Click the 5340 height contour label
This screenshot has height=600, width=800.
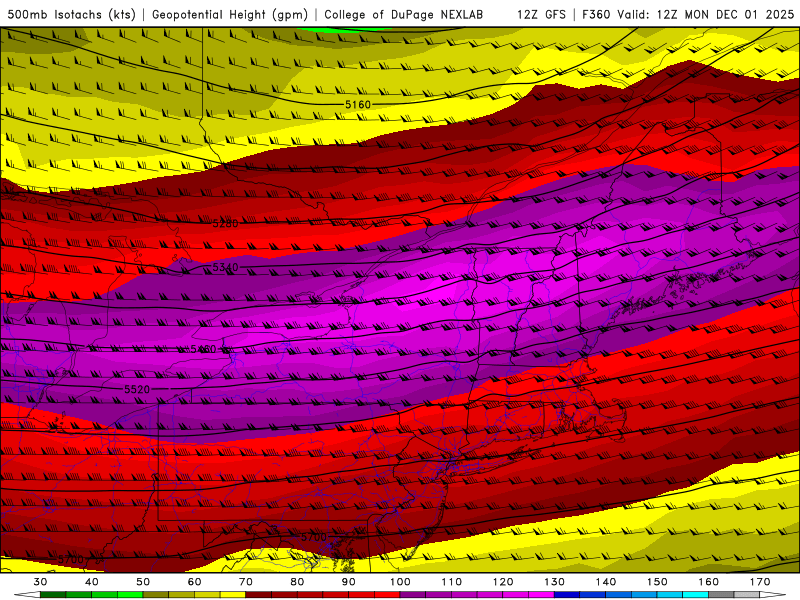point(225,267)
